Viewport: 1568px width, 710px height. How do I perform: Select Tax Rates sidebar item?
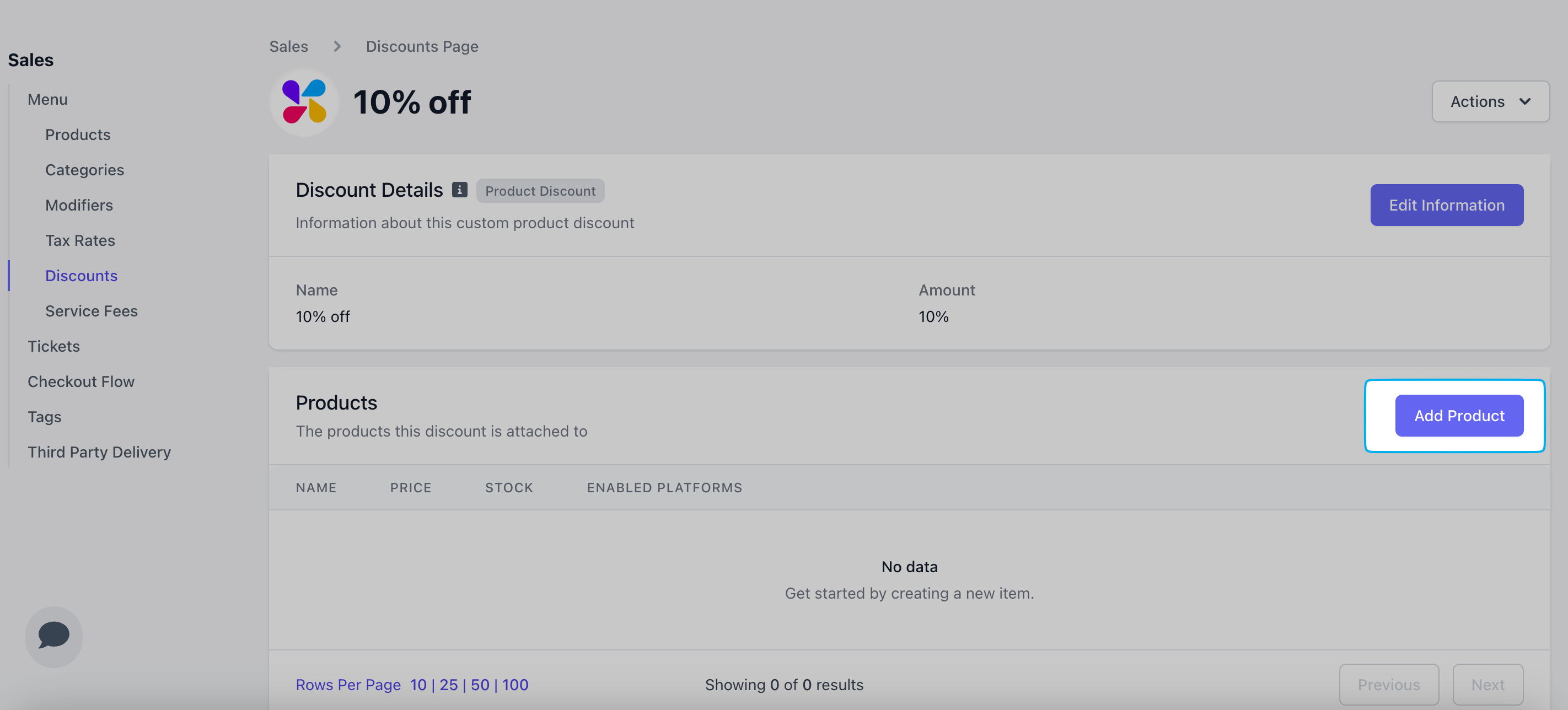80,240
